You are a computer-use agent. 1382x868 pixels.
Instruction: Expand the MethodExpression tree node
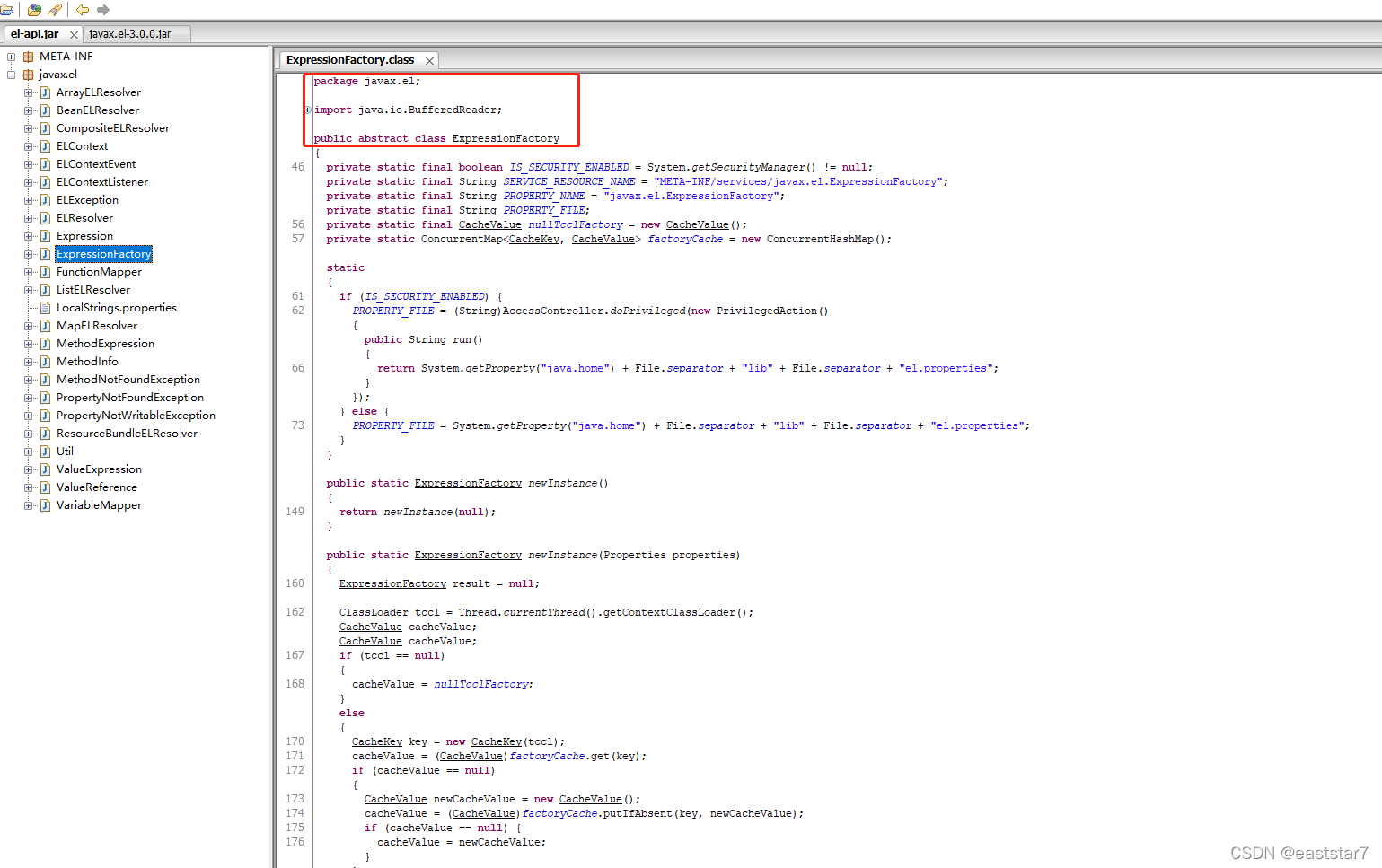pyautogui.click(x=28, y=344)
